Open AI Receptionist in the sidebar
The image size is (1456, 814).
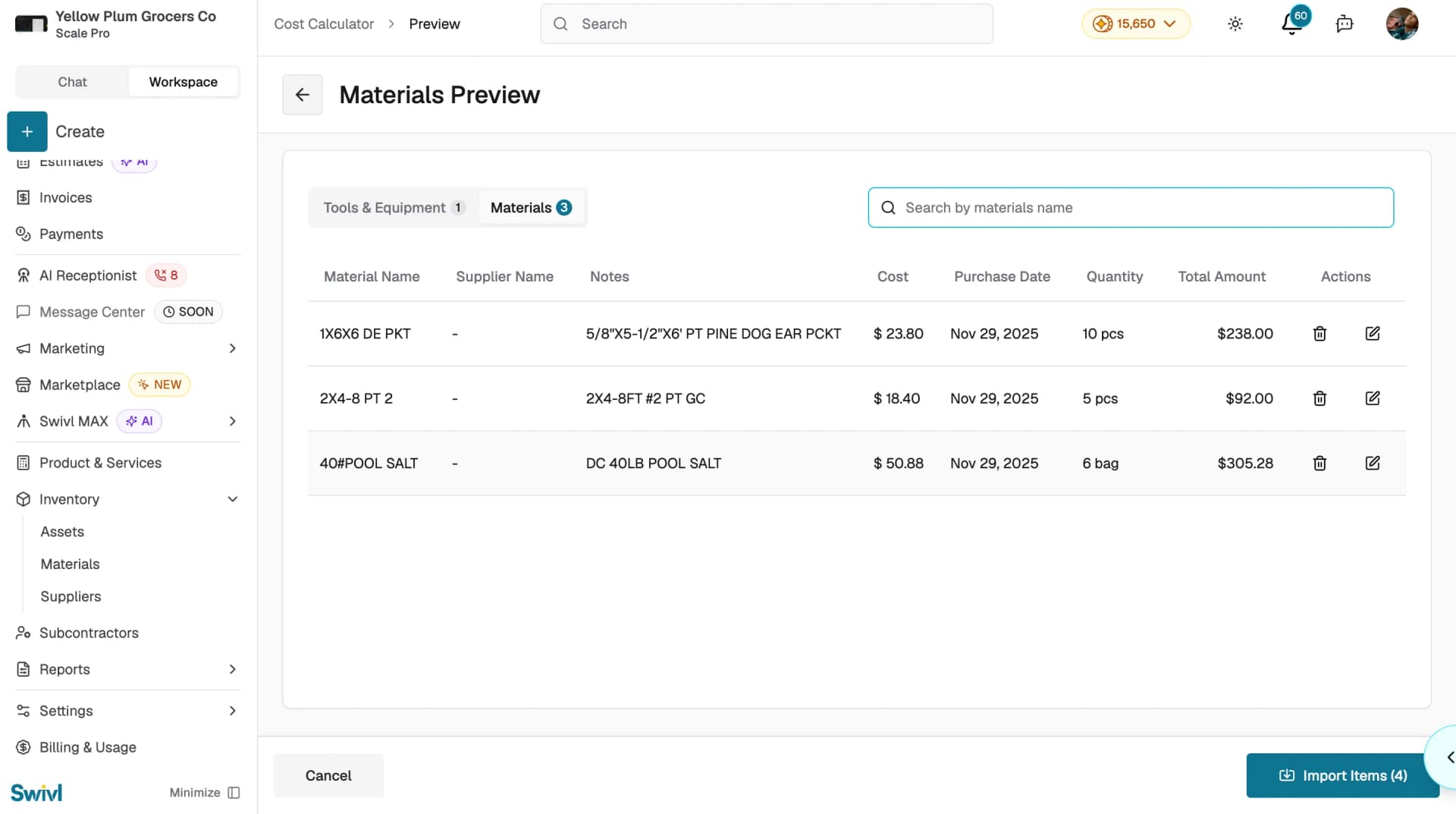(x=88, y=275)
